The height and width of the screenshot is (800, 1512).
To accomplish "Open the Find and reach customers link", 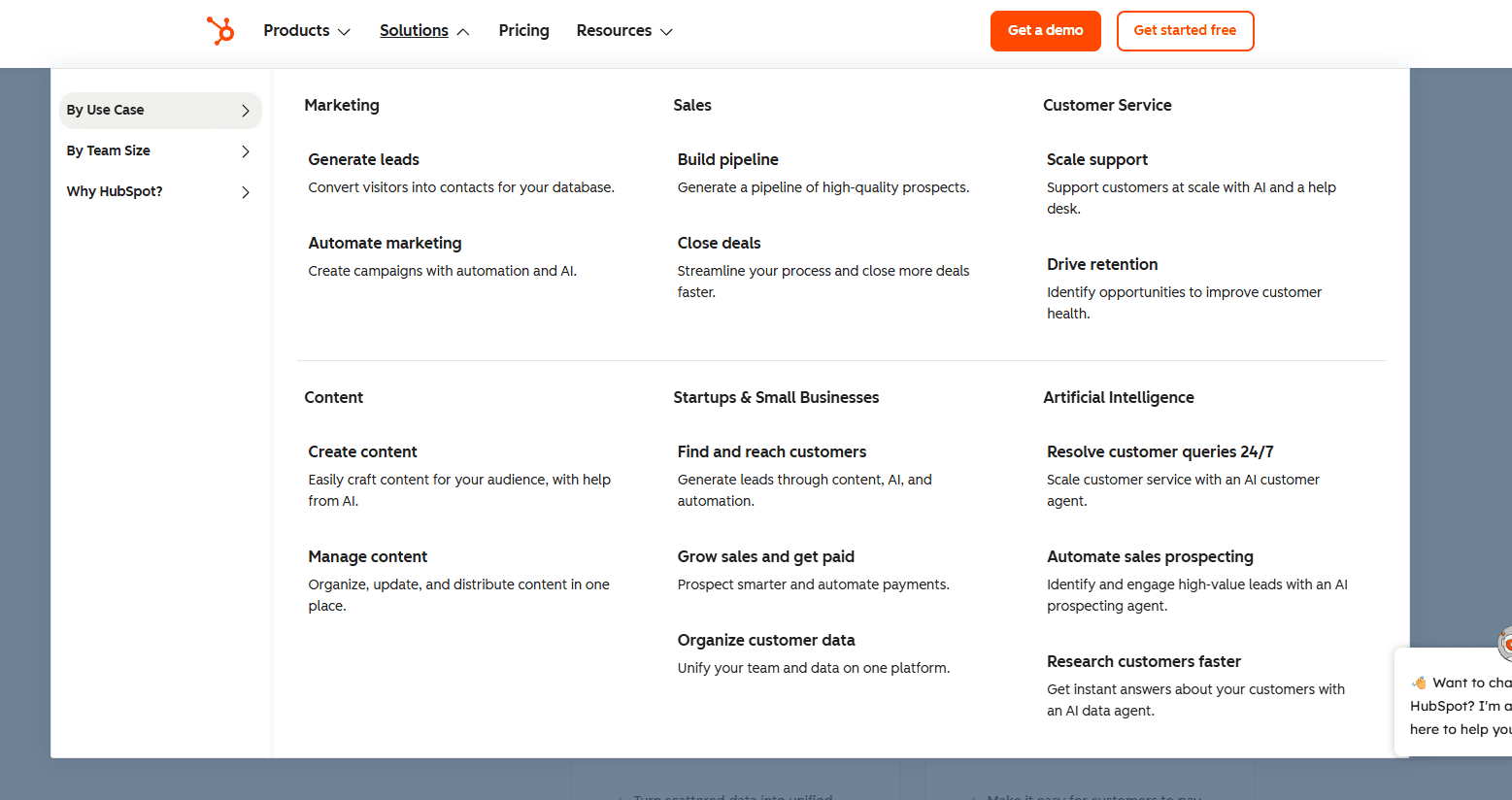I will click(x=771, y=451).
